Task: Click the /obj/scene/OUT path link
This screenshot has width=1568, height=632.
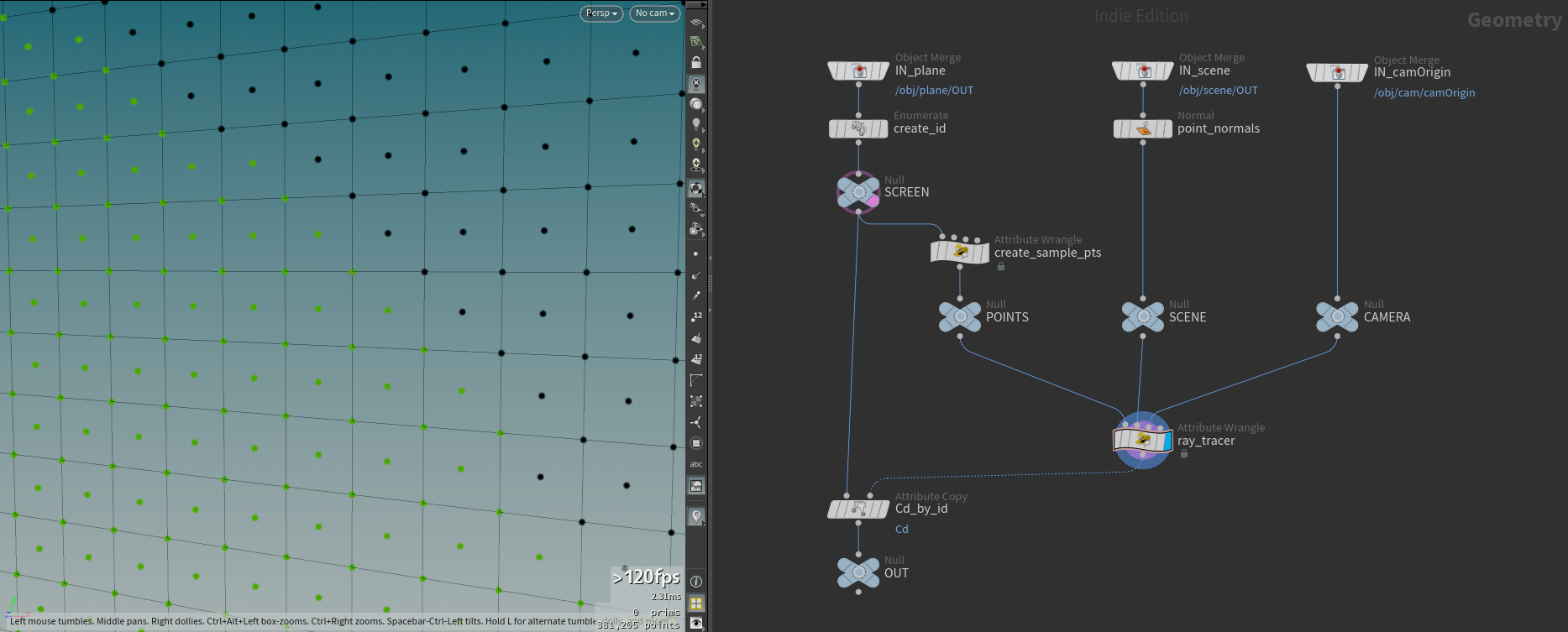Action: (x=1219, y=91)
